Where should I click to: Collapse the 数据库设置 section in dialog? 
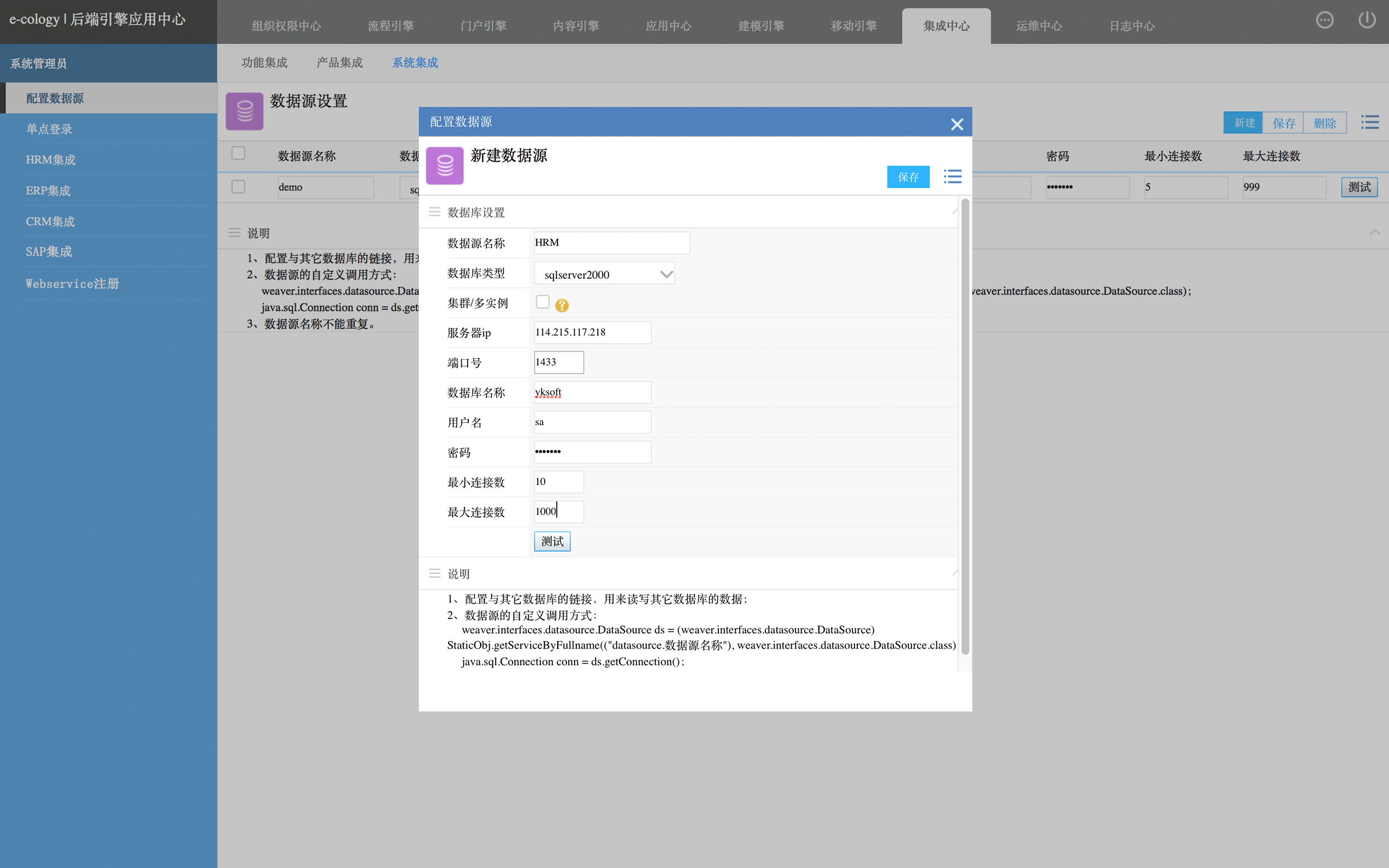[x=954, y=212]
